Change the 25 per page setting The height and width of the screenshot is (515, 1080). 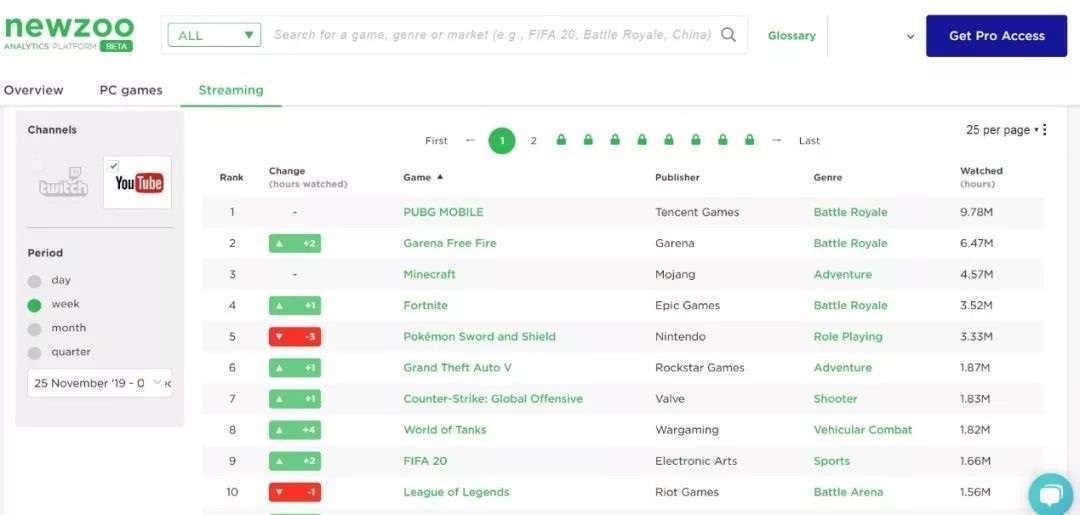click(1002, 129)
